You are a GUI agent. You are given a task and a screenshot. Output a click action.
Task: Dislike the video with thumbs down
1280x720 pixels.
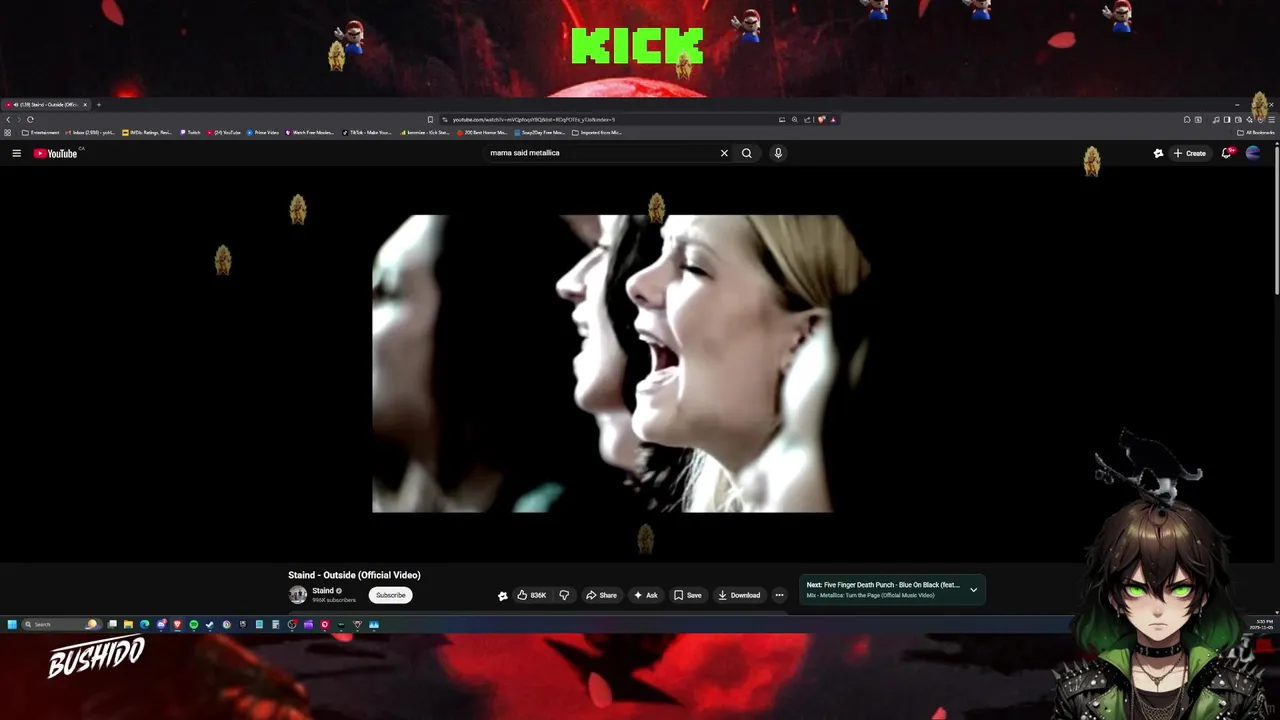pos(564,595)
